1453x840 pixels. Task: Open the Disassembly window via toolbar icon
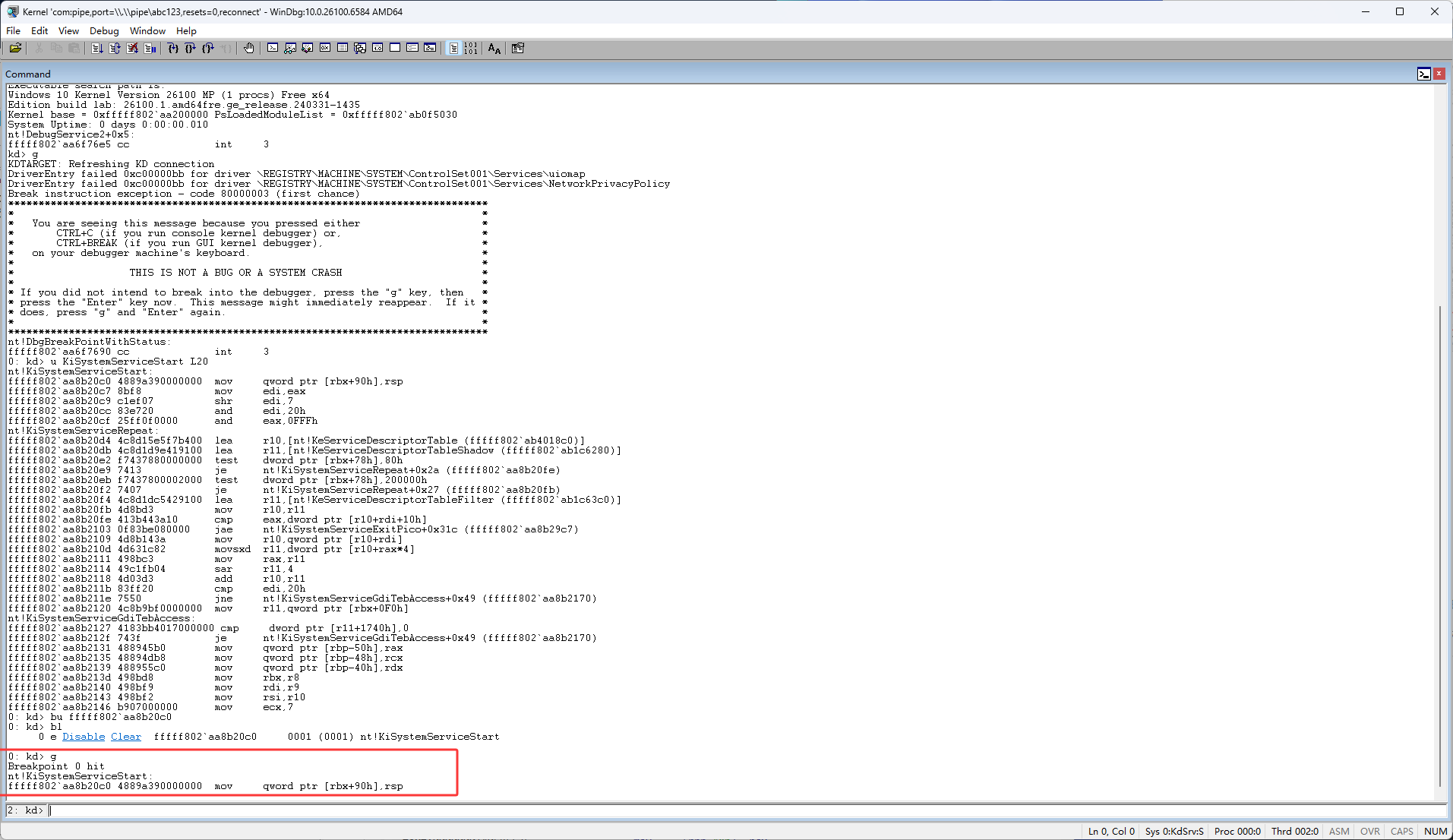pos(377,49)
